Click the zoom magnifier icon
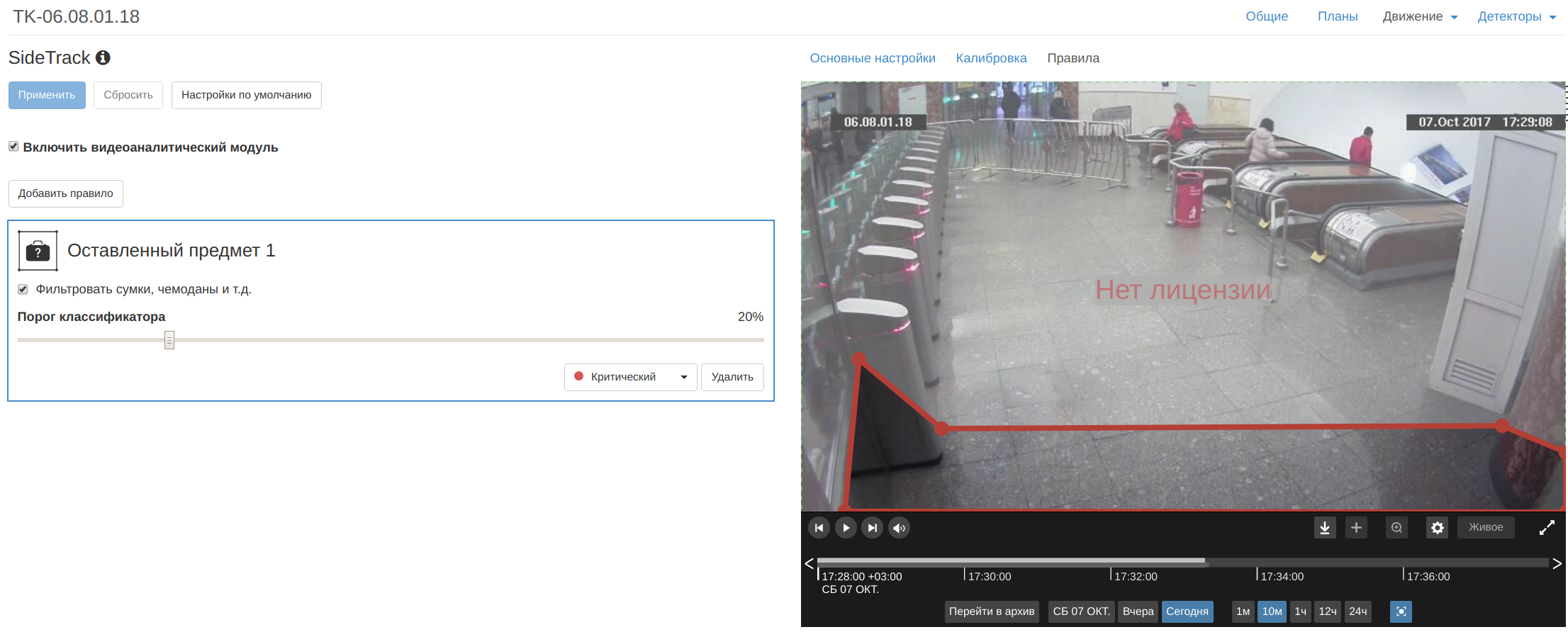Screen dimensions: 1568x632 pyautogui.click(x=1396, y=528)
